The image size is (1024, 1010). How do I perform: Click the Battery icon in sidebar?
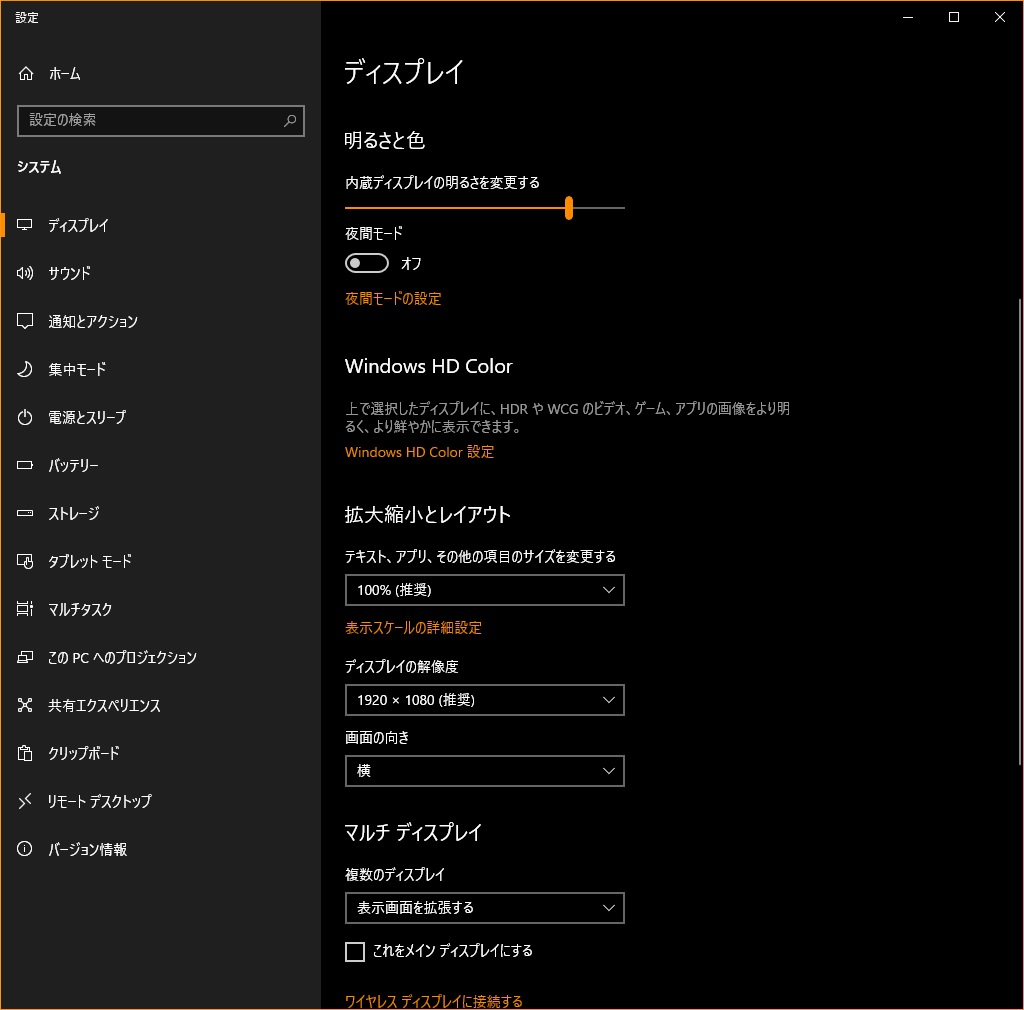[26, 465]
